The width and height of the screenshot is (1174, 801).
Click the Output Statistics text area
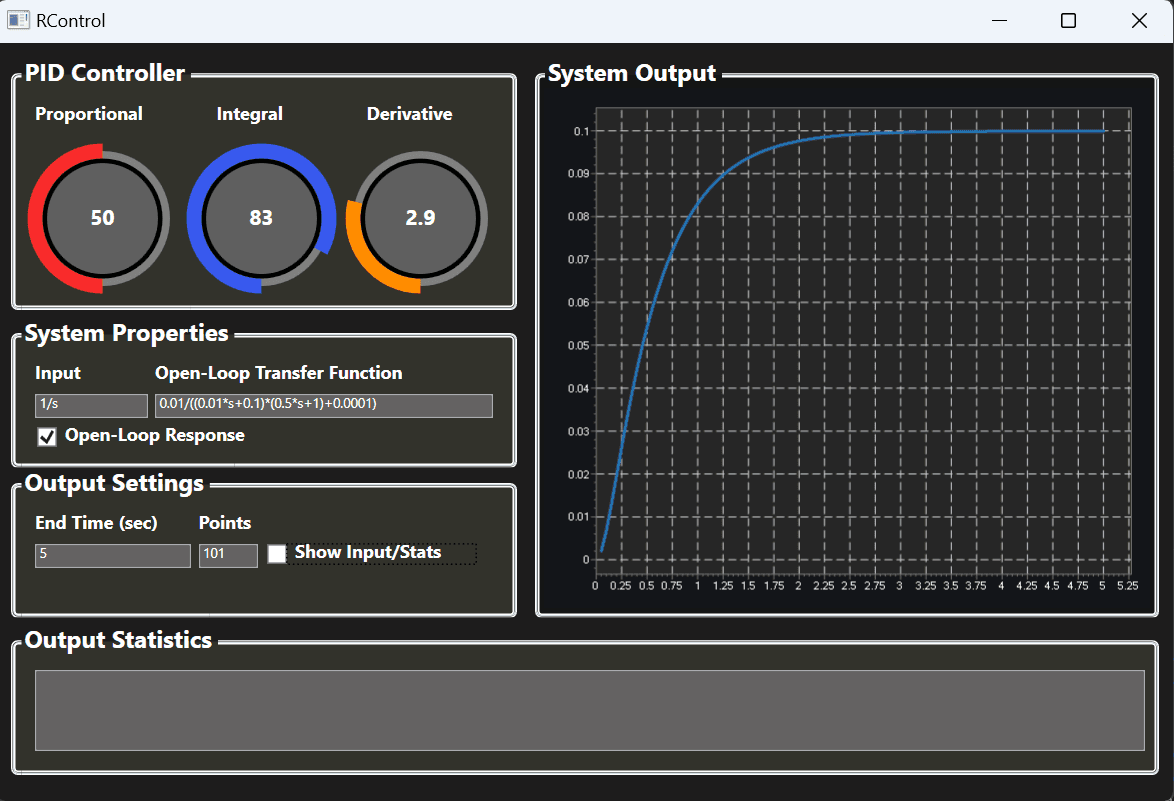589,710
